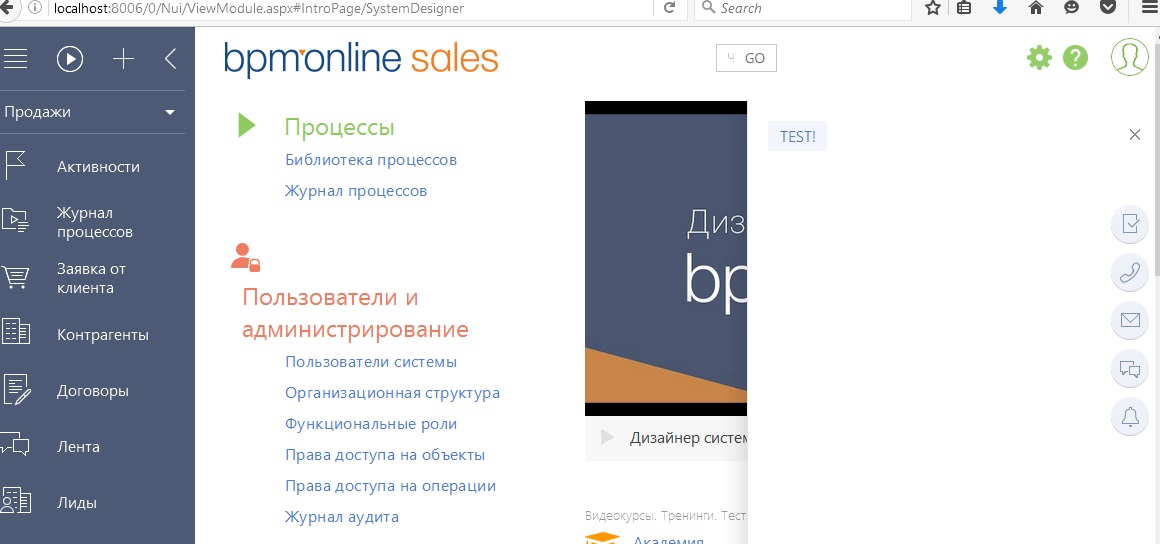Click the browser smiley face icon
Viewport: 1160px width, 544px height.
1071,7
